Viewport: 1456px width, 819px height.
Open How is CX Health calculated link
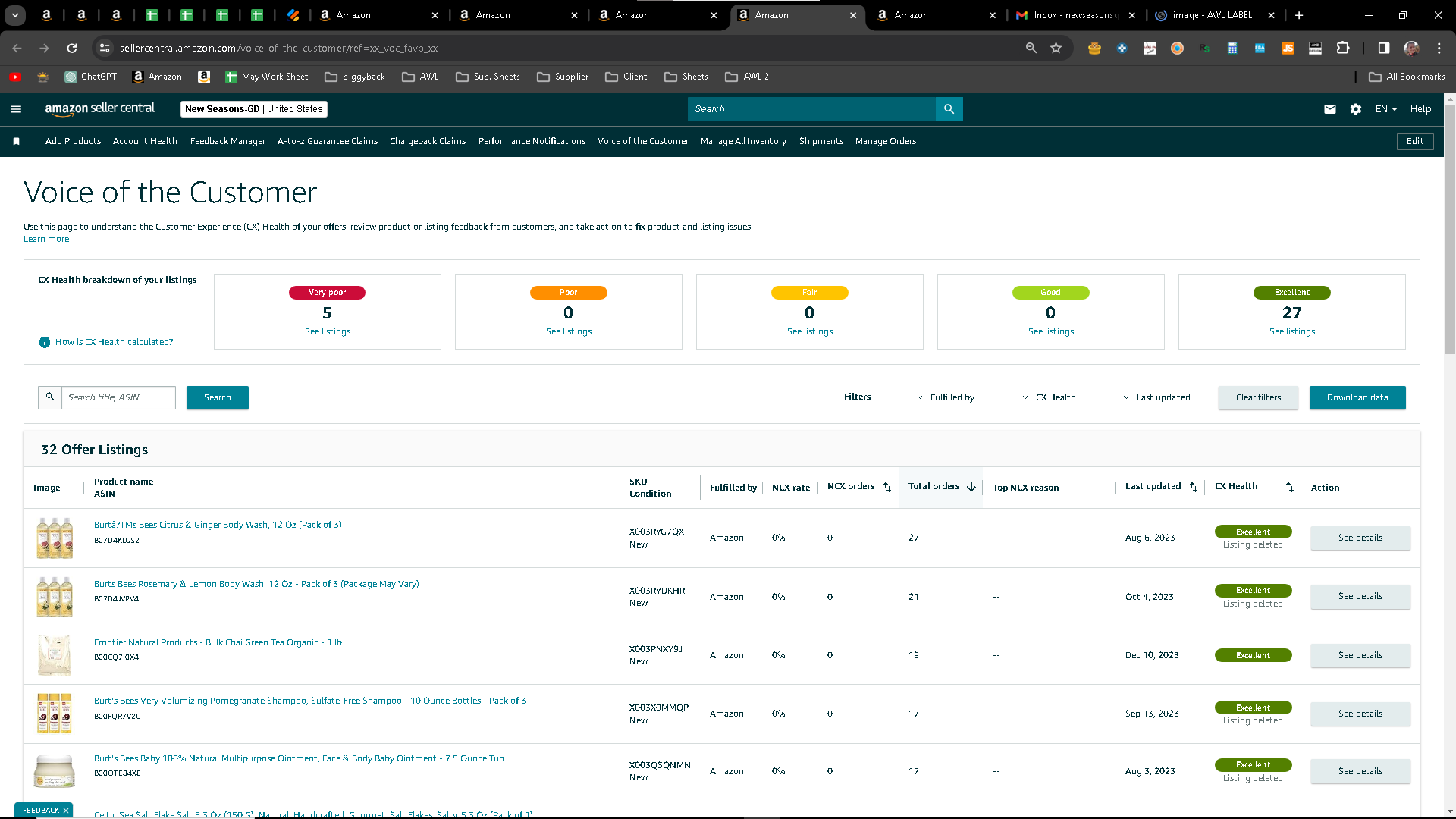pos(114,342)
